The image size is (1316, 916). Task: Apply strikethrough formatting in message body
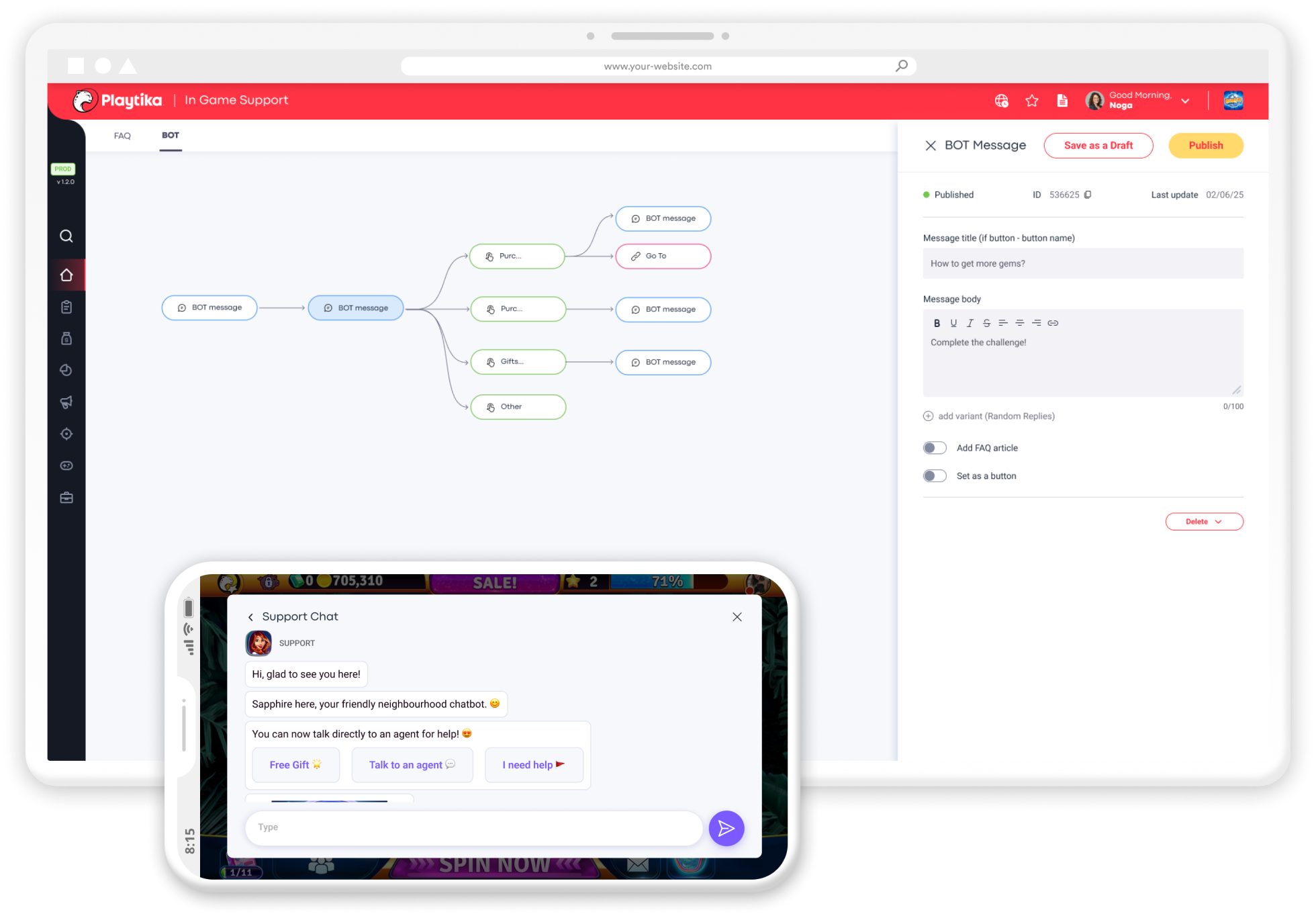click(986, 323)
